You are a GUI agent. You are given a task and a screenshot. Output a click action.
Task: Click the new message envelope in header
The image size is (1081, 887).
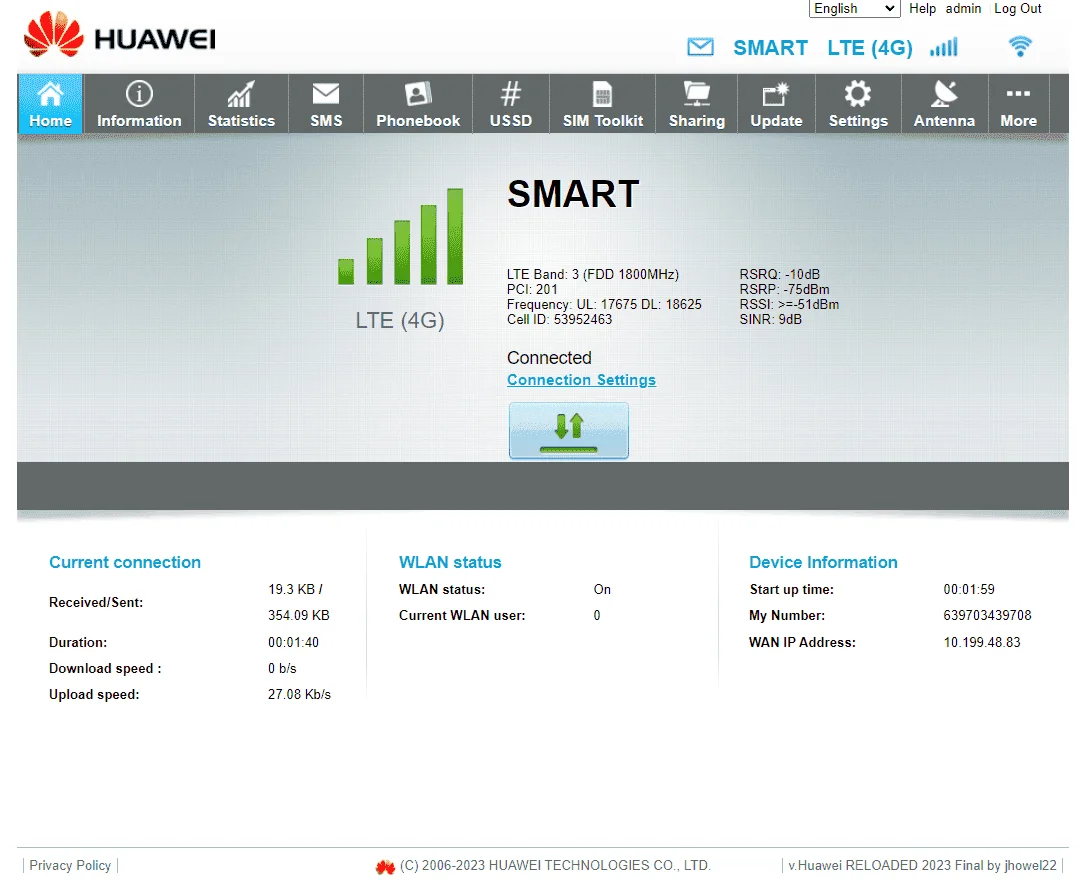coord(700,47)
